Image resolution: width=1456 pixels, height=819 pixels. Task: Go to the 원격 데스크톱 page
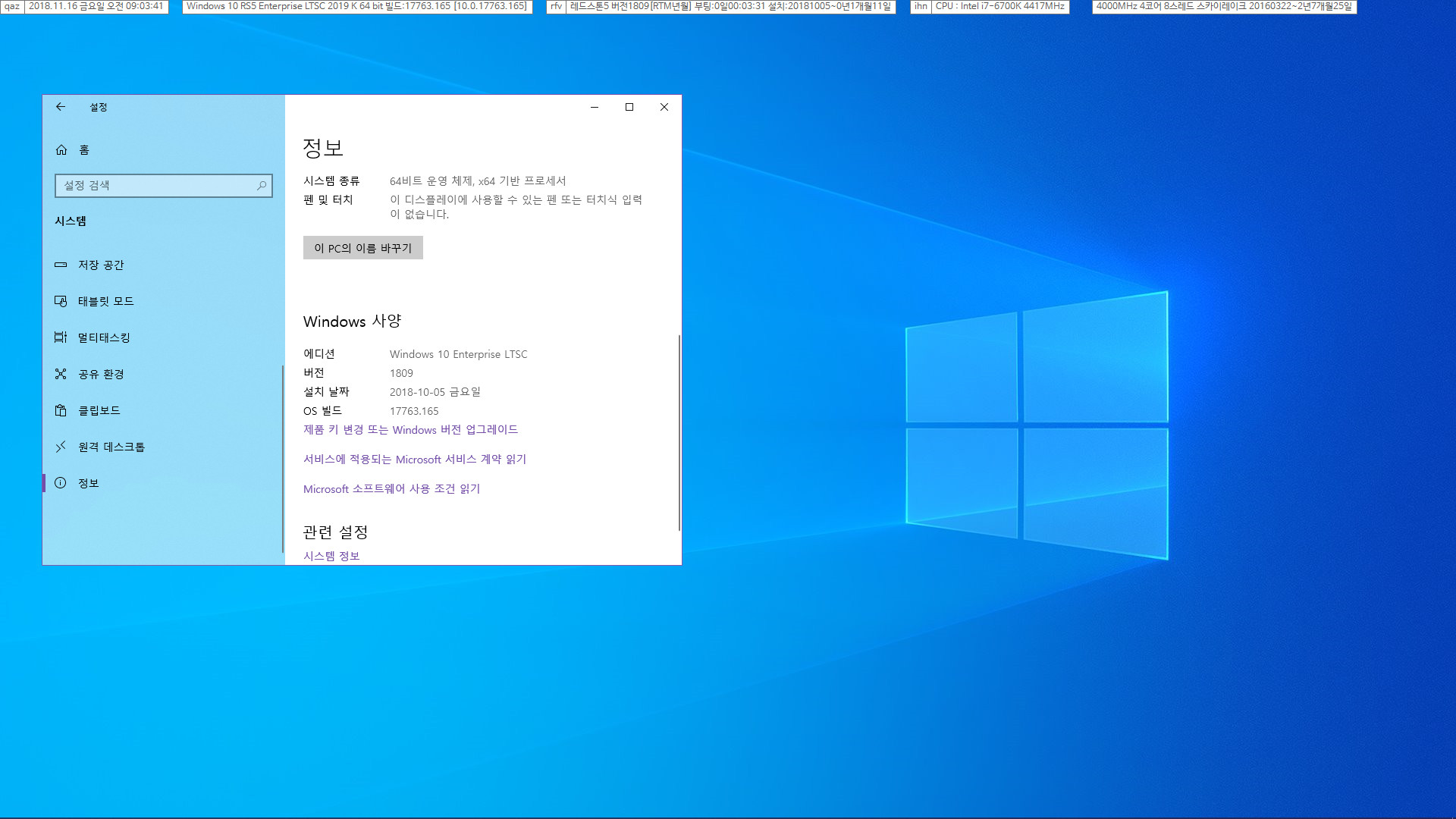coord(162,447)
